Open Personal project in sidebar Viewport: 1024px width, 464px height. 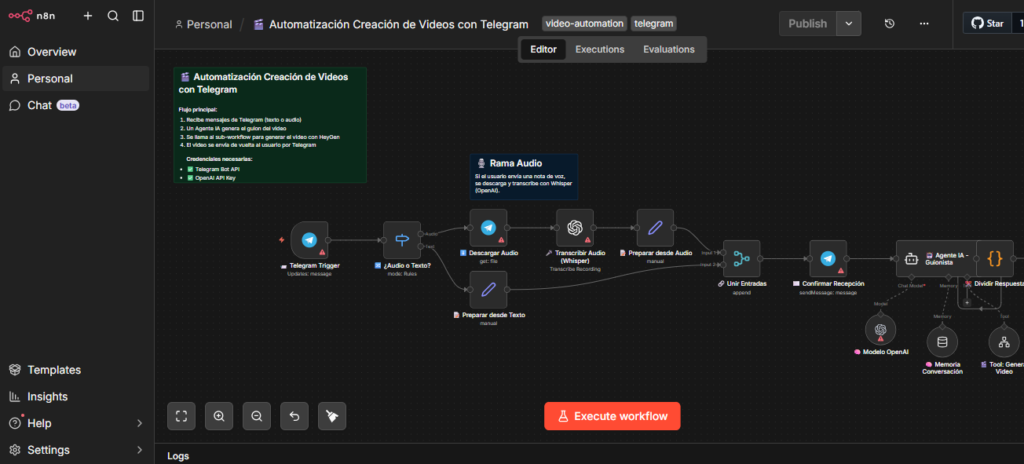point(76,78)
